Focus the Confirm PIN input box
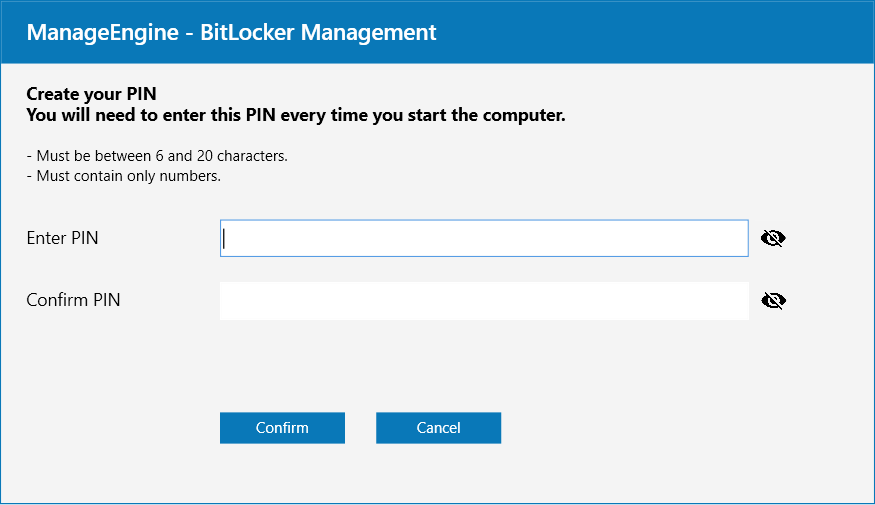Image resolution: width=875 pixels, height=505 pixels. tap(484, 301)
